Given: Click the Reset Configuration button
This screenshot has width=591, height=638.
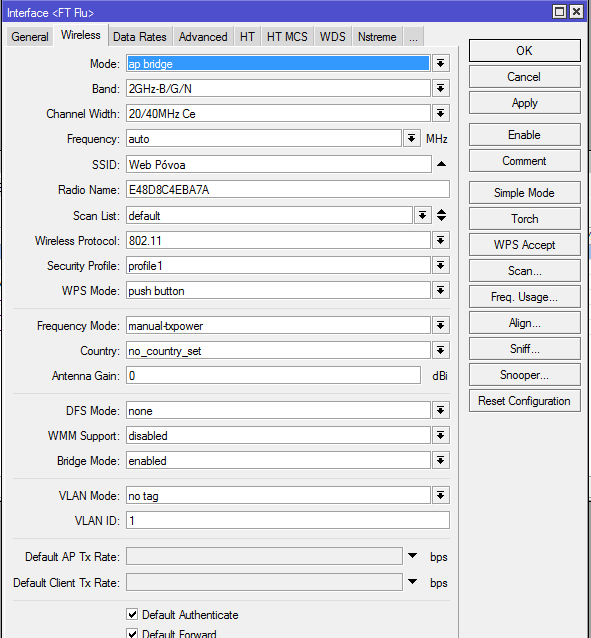Looking at the screenshot, I should [525, 401].
